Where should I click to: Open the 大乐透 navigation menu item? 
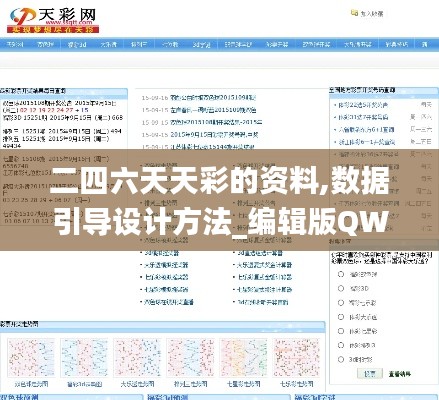point(108,44)
